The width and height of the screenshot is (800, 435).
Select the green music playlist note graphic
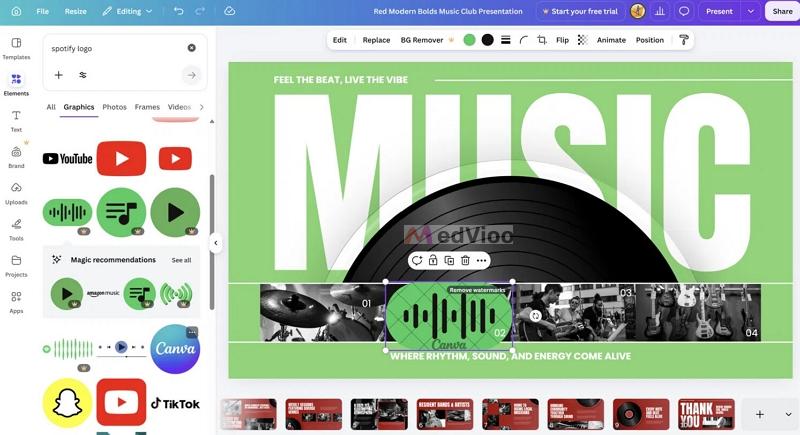tap(121, 212)
